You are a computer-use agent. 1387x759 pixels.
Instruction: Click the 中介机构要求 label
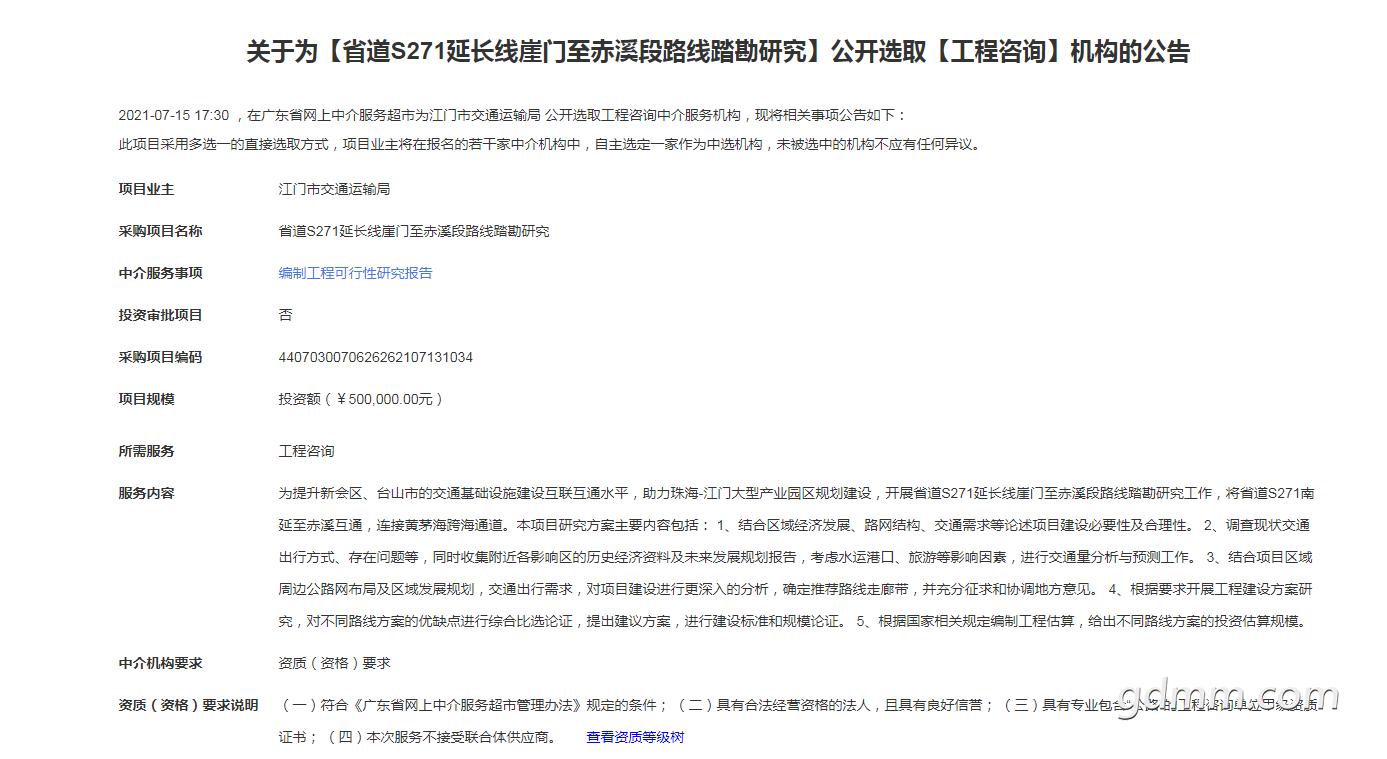[x=160, y=663]
